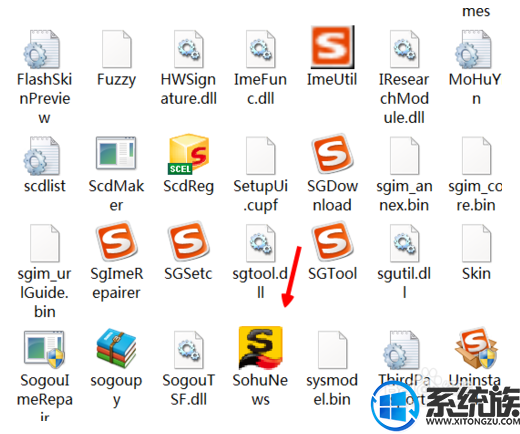
Task: Select the scdlist file icon
Action: pyautogui.click(x=42, y=156)
